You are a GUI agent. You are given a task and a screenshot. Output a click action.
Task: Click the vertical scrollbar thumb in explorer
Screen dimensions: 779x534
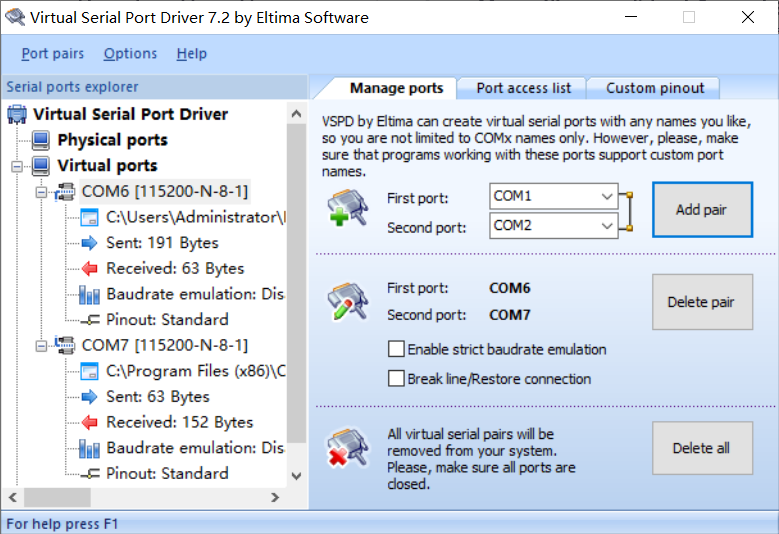[297, 283]
